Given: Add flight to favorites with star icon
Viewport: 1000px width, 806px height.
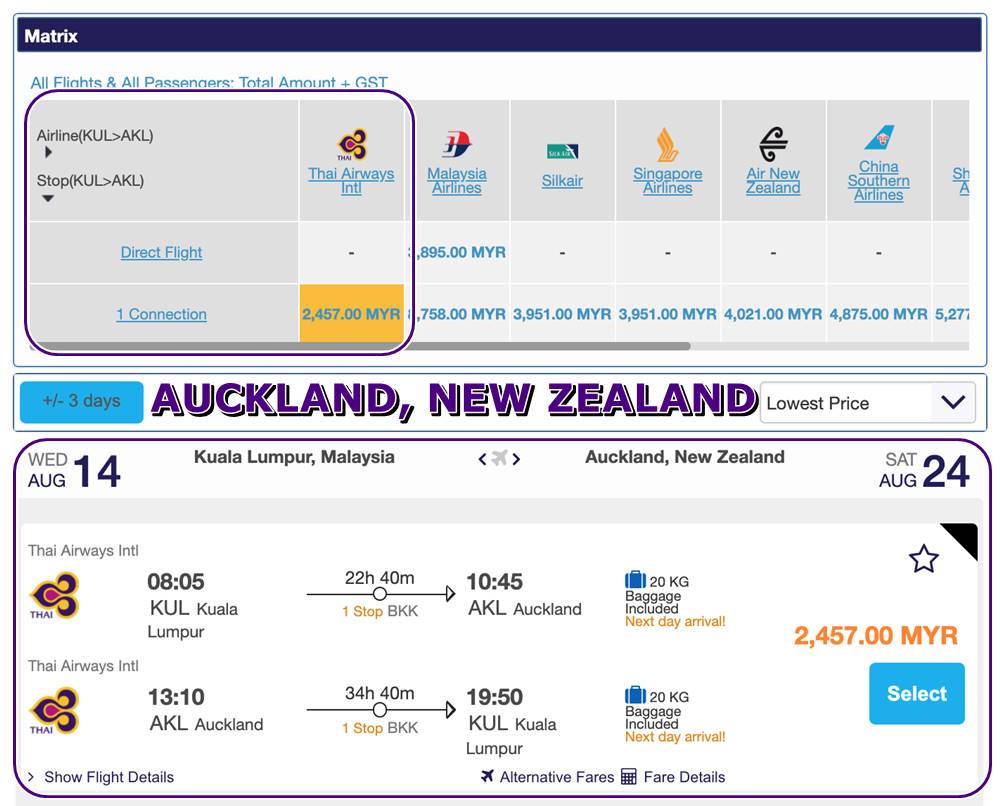Looking at the screenshot, I should pos(923,559).
